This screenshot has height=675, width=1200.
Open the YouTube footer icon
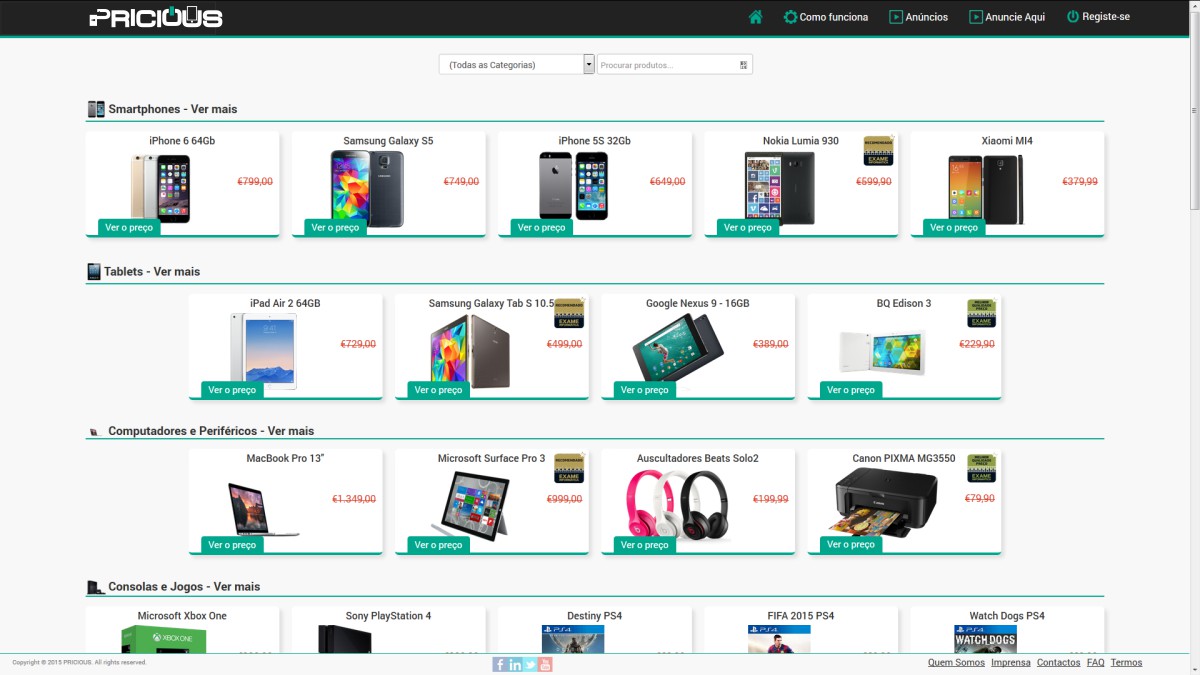tap(545, 664)
